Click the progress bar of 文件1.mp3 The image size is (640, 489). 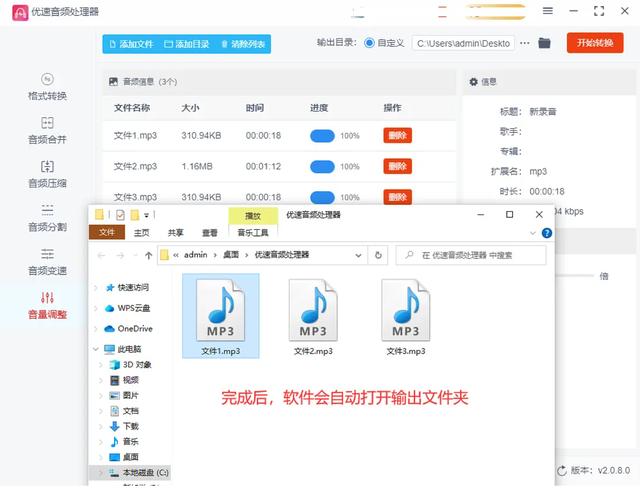(x=322, y=136)
